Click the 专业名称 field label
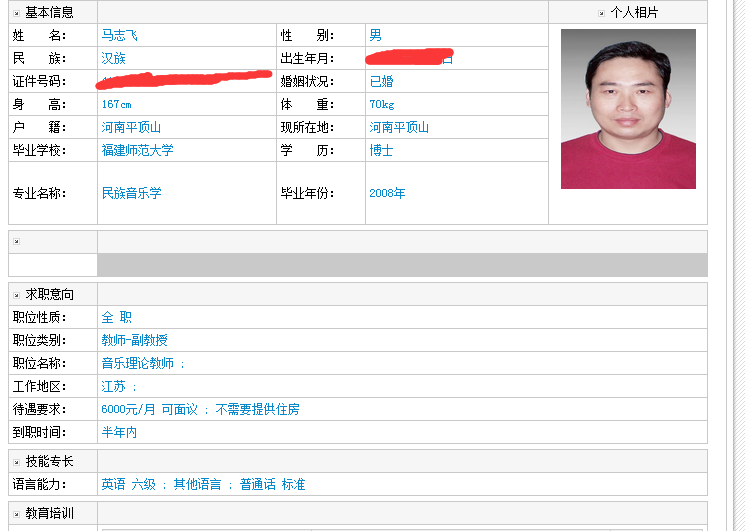This screenshot has width=745, height=531. pos(39,193)
